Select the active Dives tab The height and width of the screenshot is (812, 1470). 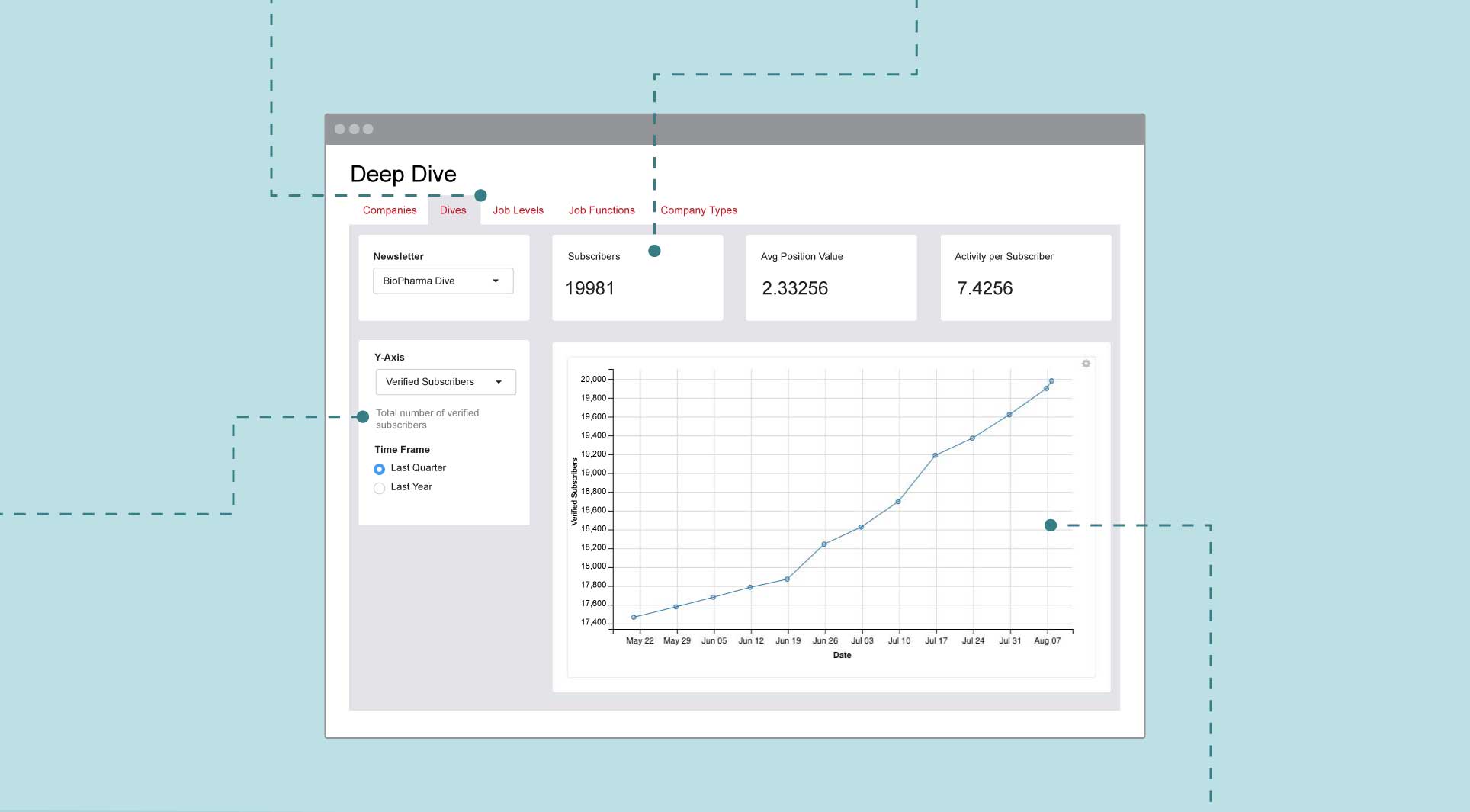pos(453,210)
